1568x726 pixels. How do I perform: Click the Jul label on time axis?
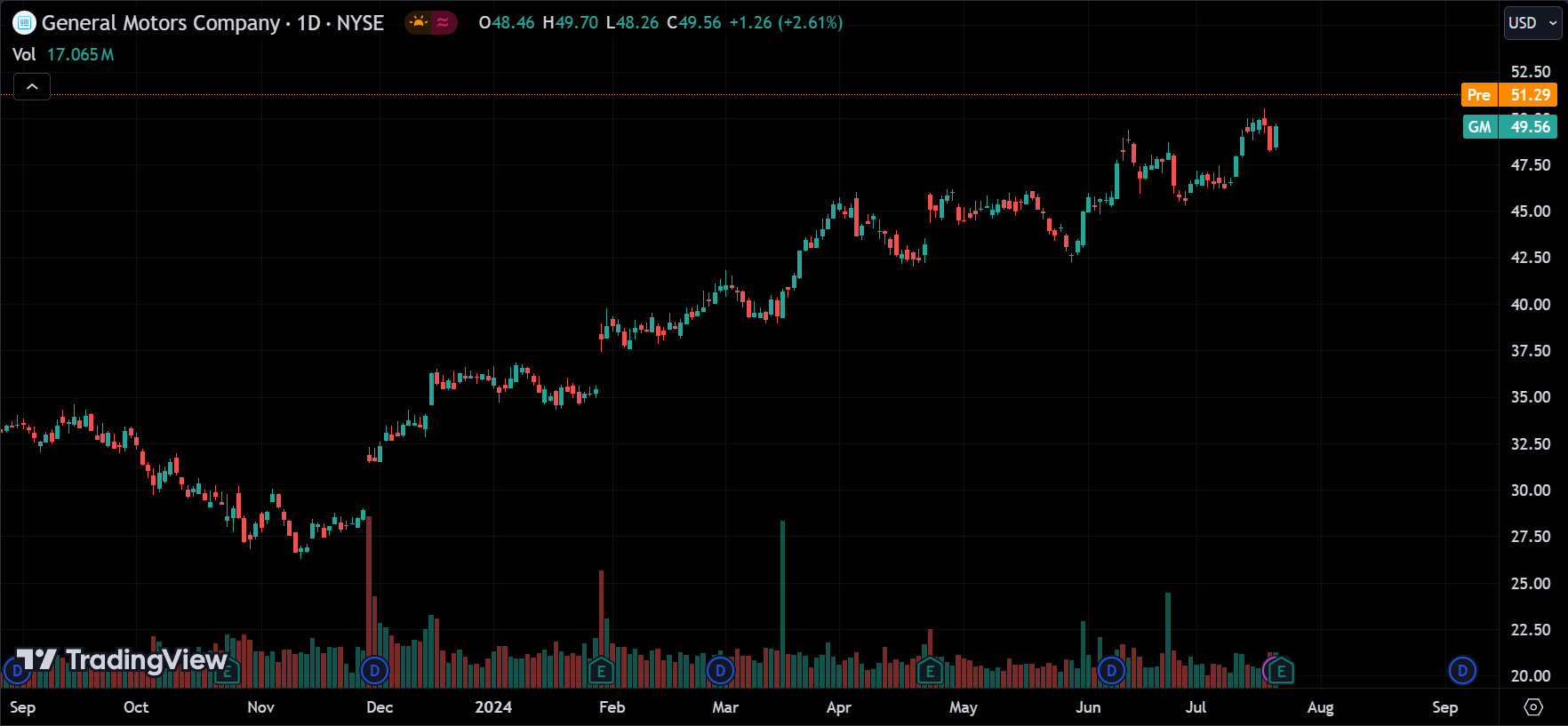(1196, 707)
